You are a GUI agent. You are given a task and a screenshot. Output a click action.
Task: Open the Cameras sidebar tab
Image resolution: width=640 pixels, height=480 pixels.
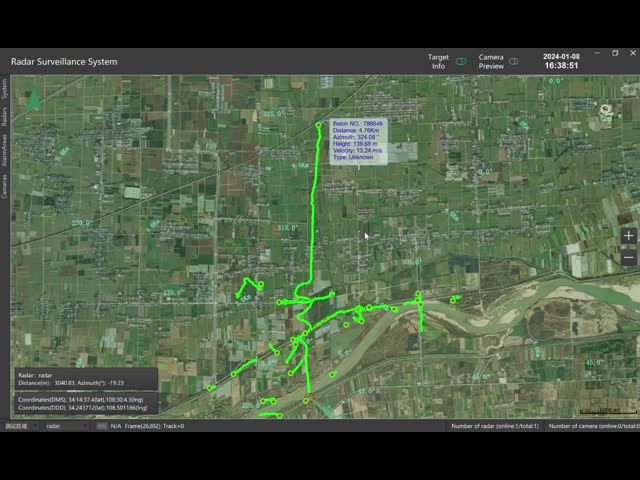click(x=4, y=186)
